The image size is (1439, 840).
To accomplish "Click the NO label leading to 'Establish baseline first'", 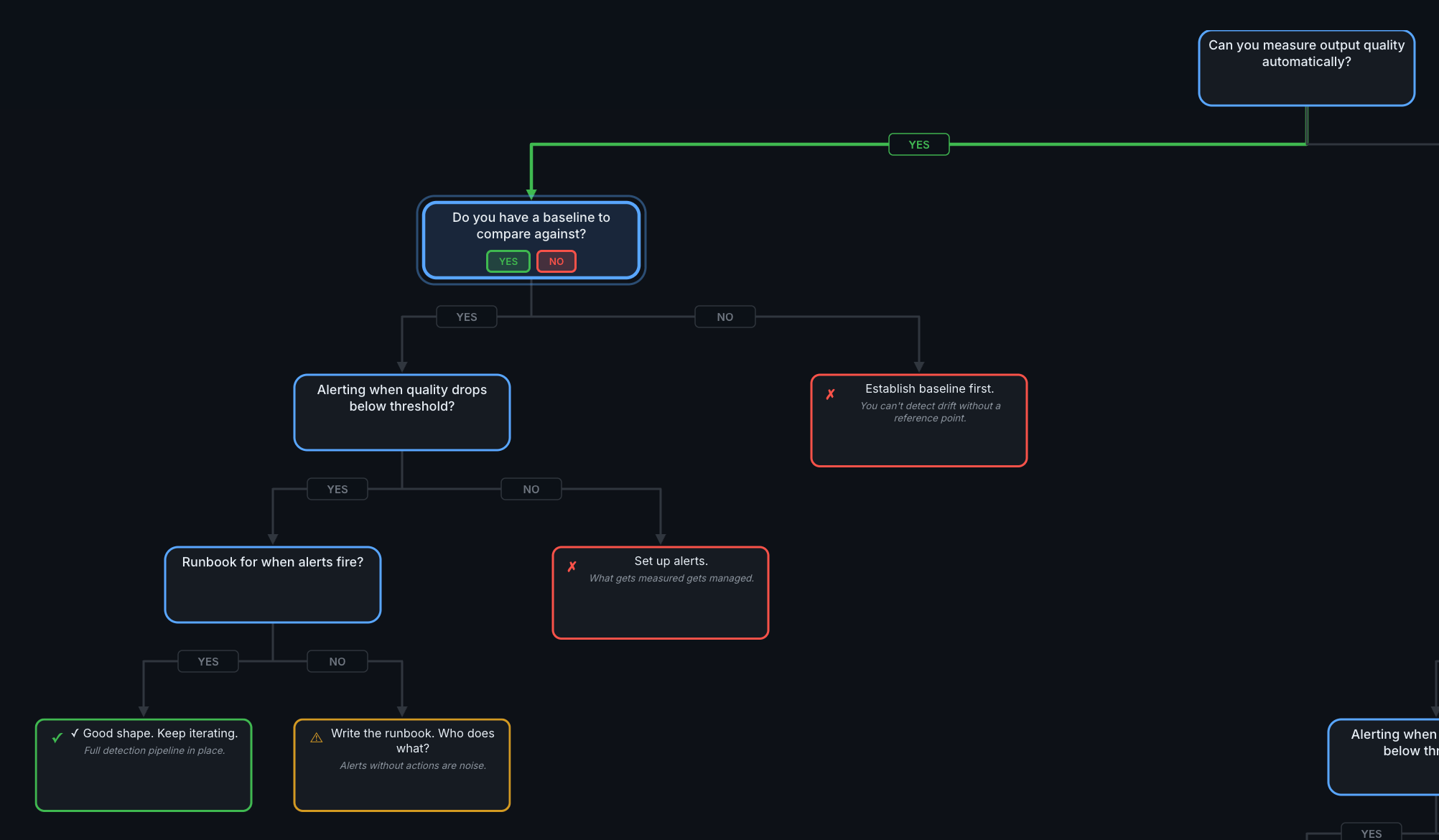I will tap(725, 317).
